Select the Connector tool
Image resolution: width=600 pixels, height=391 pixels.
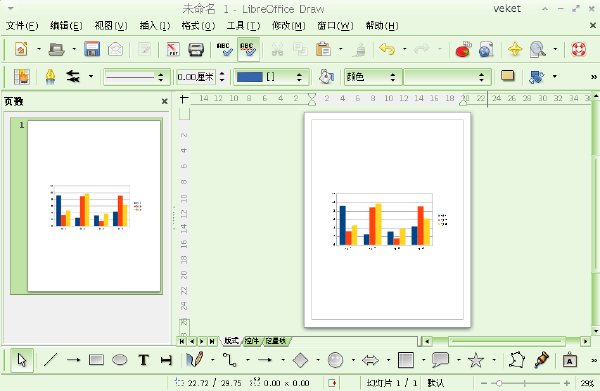pyautogui.click(x=230, y=360)
